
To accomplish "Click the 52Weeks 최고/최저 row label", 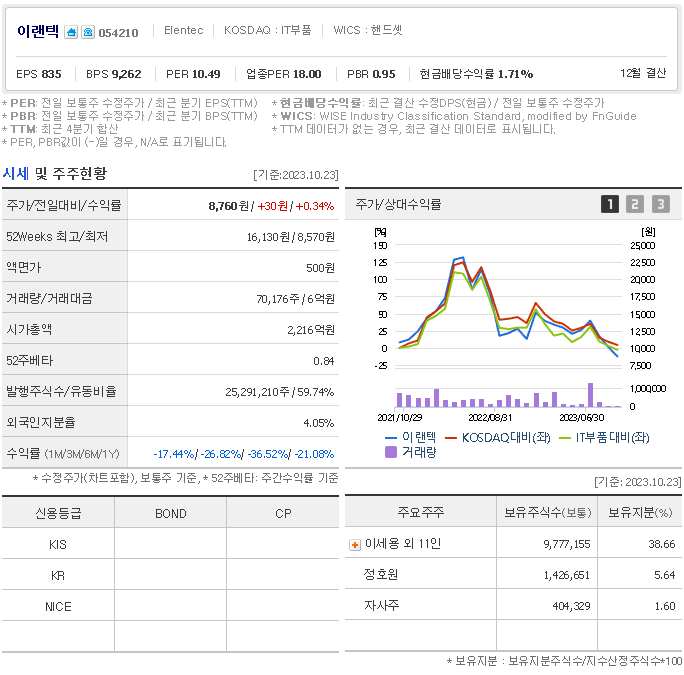I will pyautogui.click(x=57, y=236).
